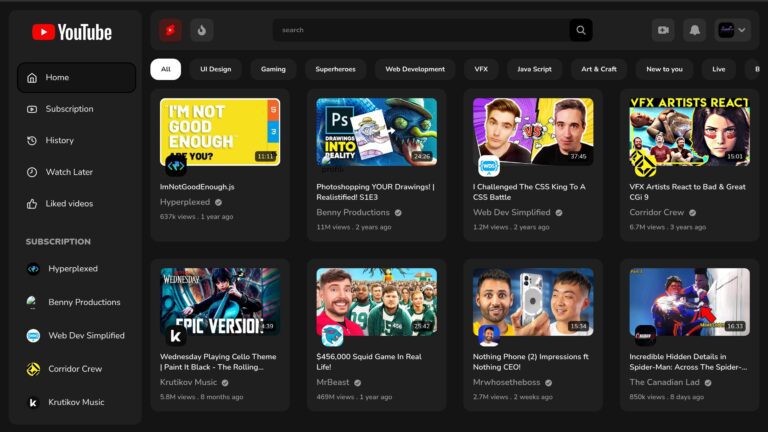Image resolution: width=768 pixels, height=432 pixels.
Task: Open History in the sidebar
Action: [x=76, y=141]
